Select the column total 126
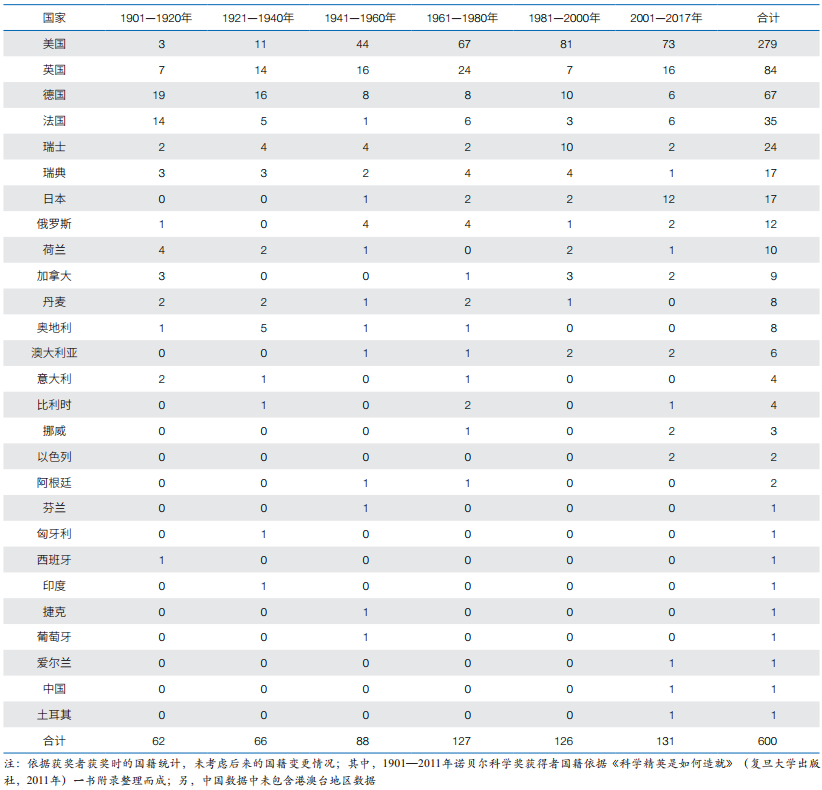 pos(564,741)
